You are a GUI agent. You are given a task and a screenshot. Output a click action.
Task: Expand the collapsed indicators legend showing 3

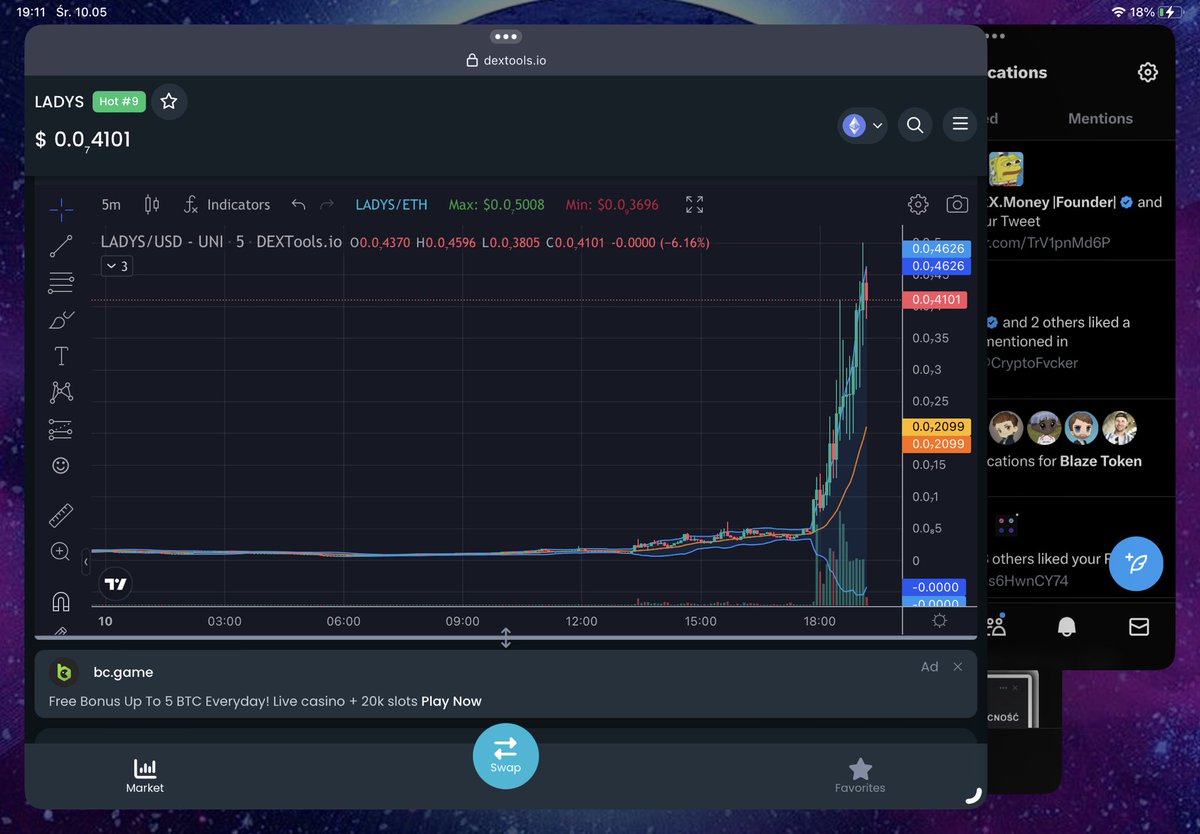[116, 266]
